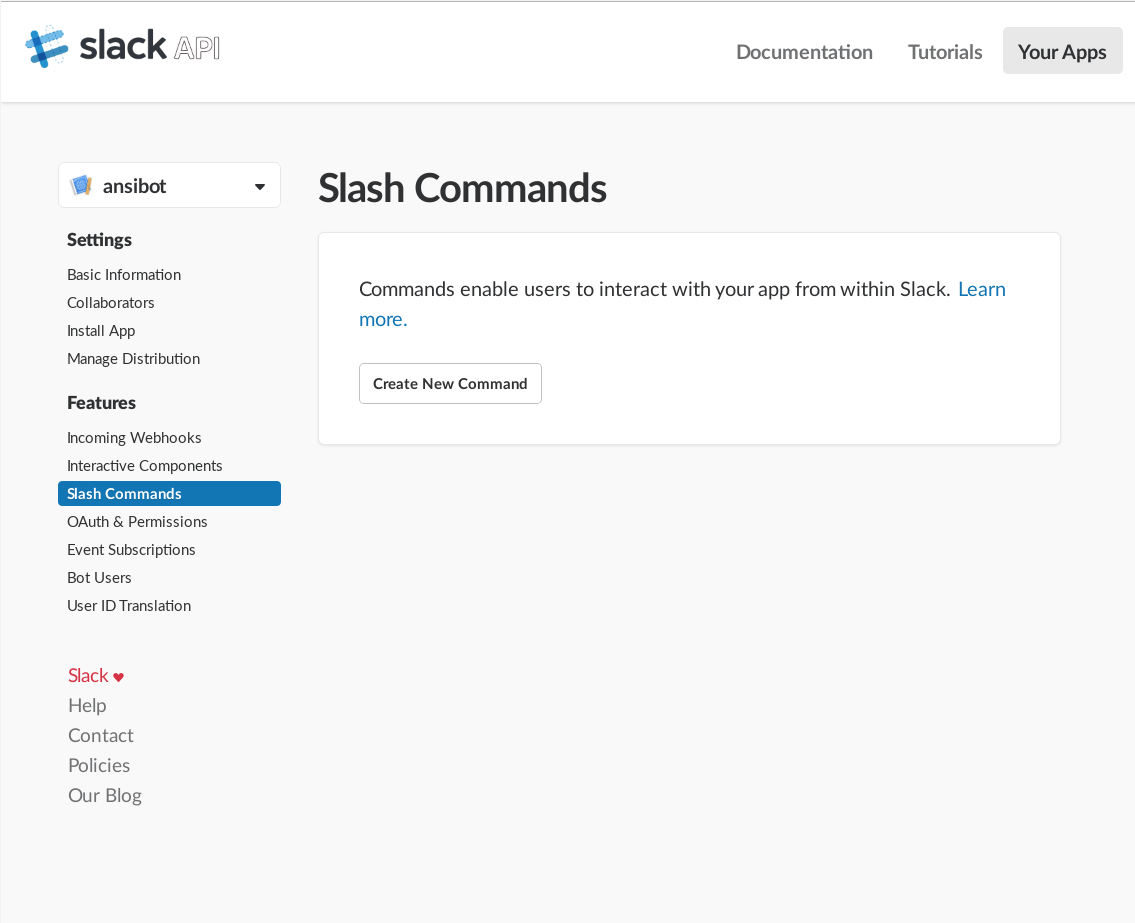Select Incoming Webhooks feature
The width and height of the screenshot is (1135, 923).
134,438
